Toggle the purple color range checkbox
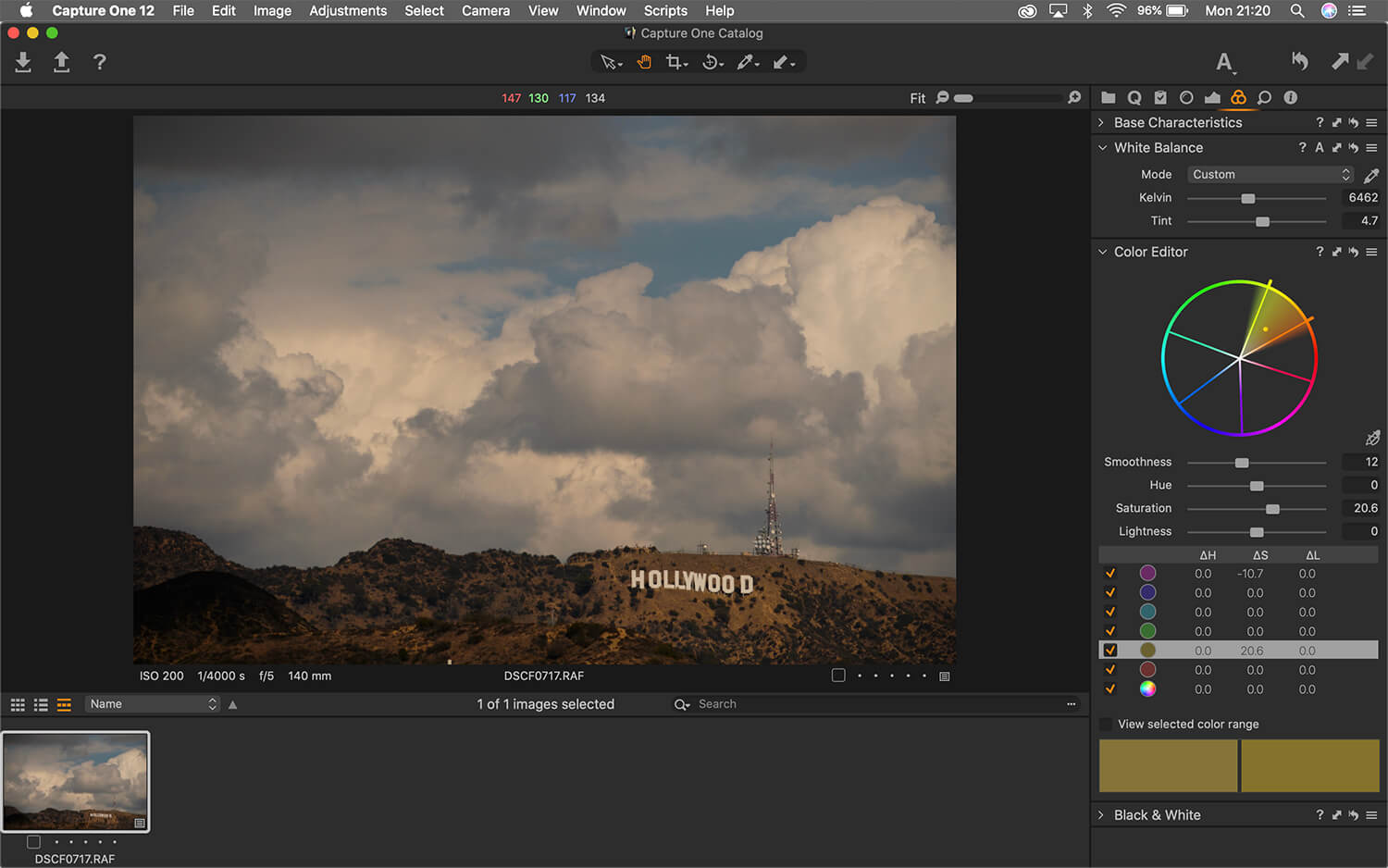The height and width of the screenshot is (868, 1388). click(x=1110, y=574)
